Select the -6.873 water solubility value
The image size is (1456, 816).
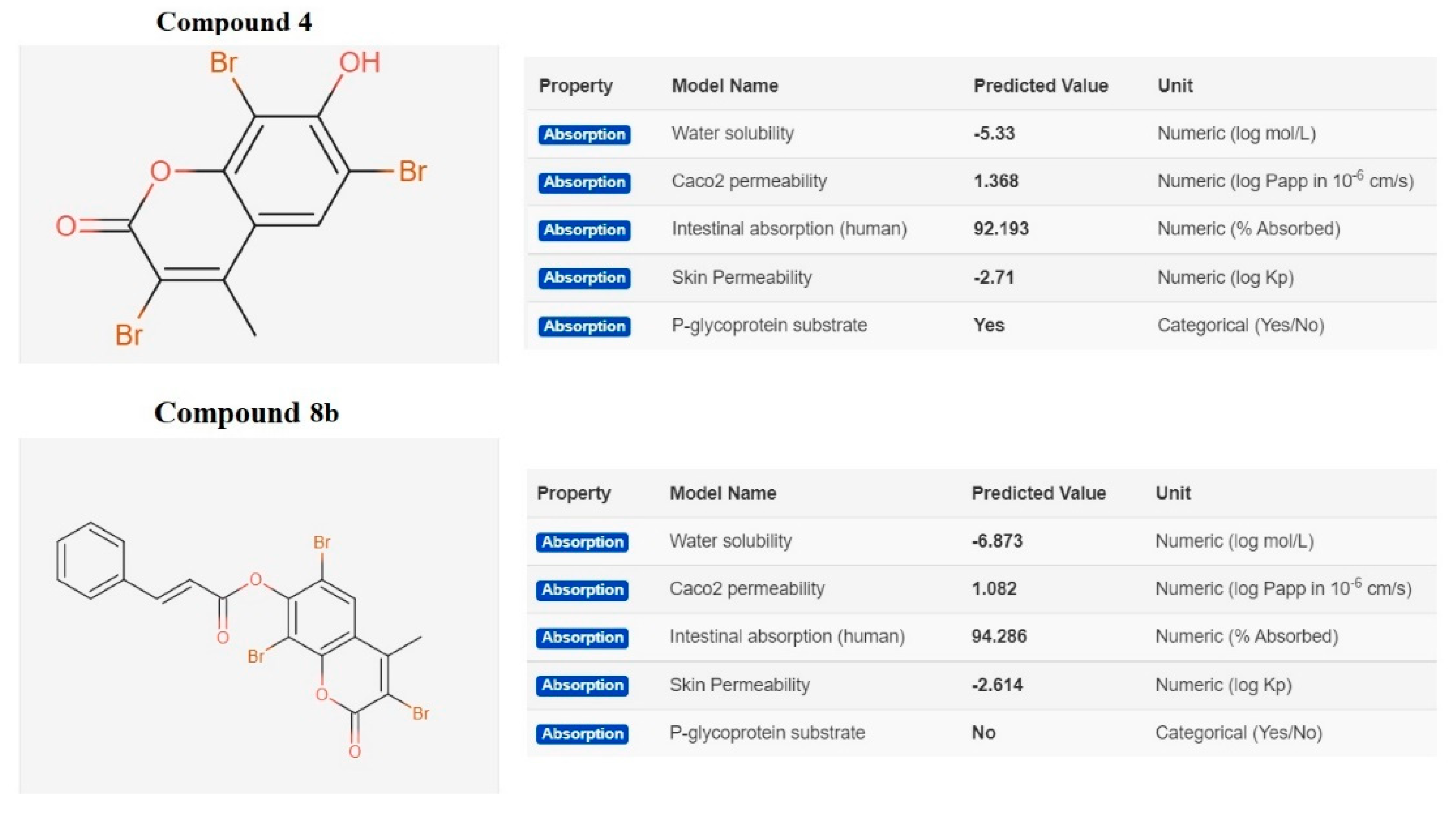998,541
